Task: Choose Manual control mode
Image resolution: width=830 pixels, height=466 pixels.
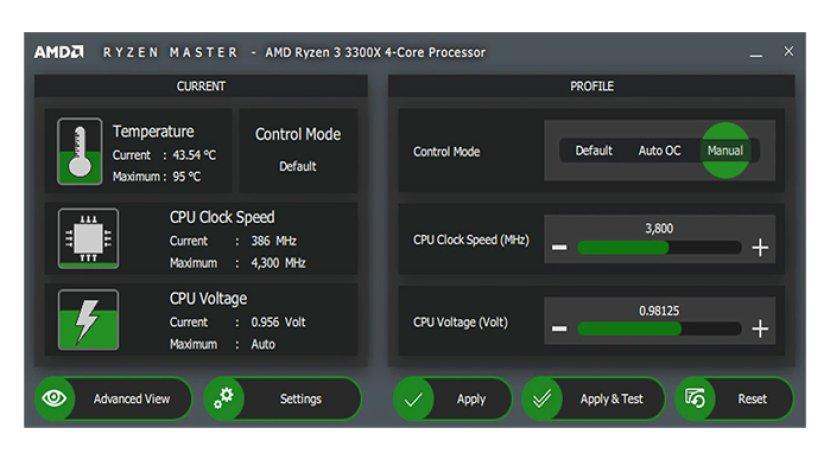Action: point(725,151)
